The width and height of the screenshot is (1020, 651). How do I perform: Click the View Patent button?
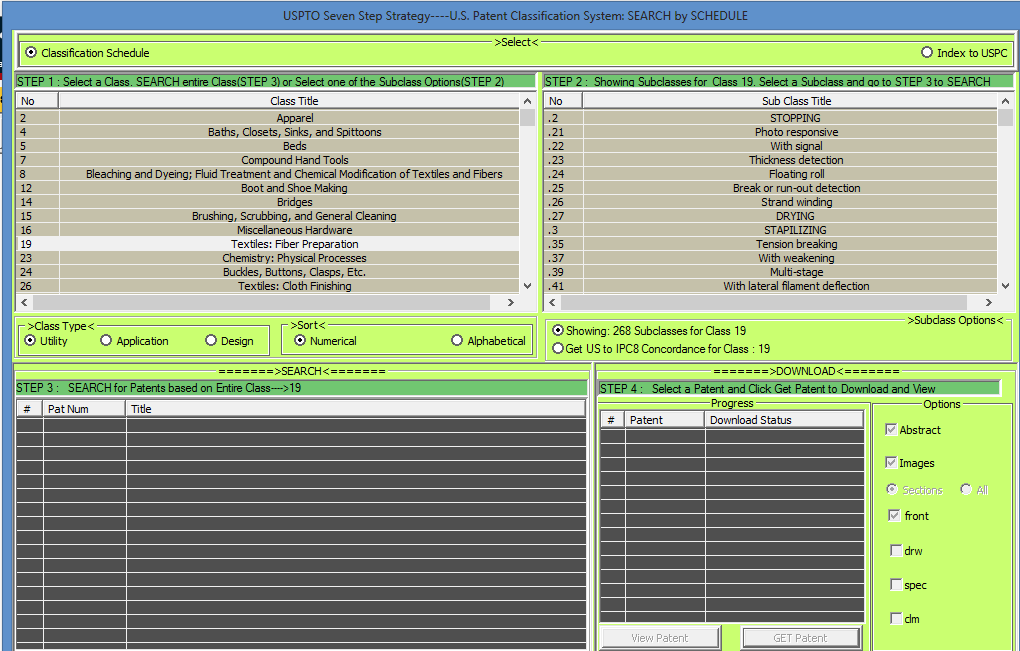660,638
